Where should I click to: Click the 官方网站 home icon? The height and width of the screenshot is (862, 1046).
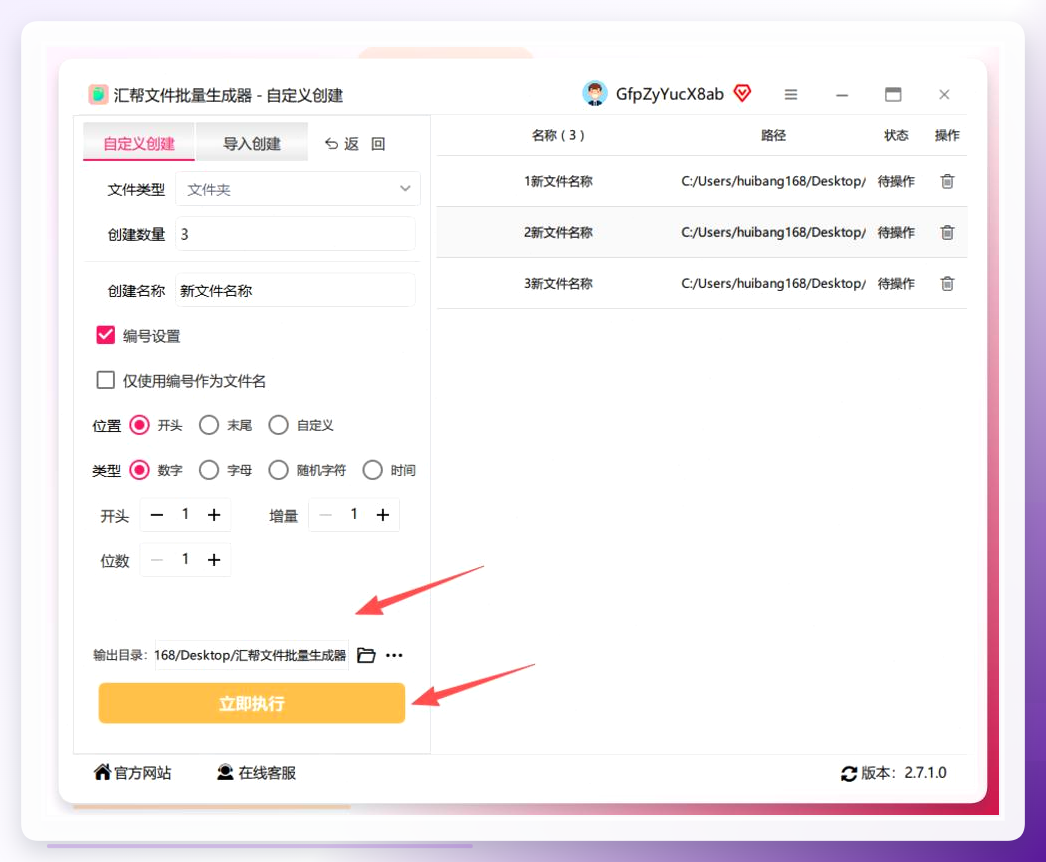pyautogui.click(x=102, y=772)
